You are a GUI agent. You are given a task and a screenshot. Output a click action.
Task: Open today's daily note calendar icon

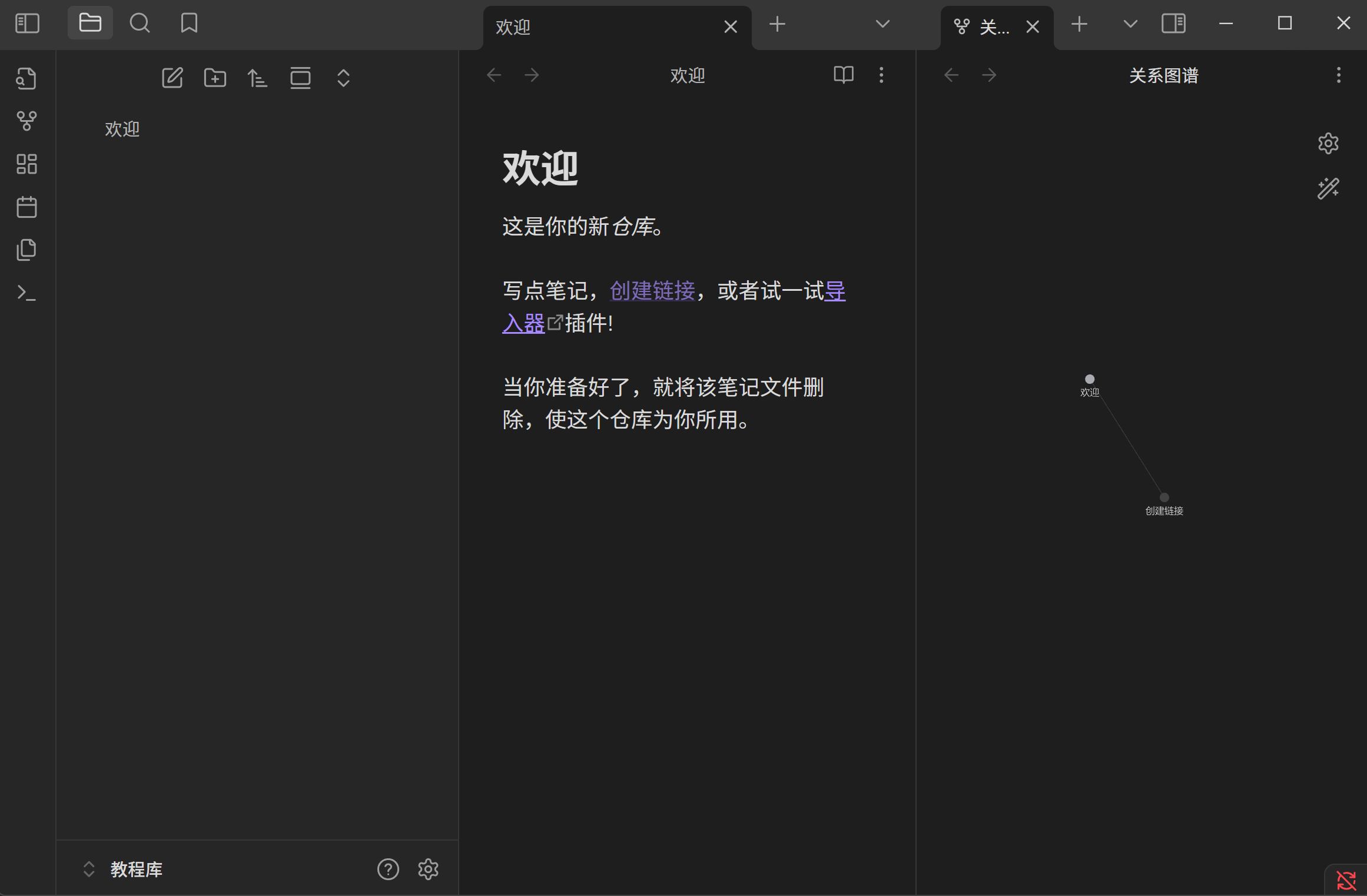click(x=26, y=207)
